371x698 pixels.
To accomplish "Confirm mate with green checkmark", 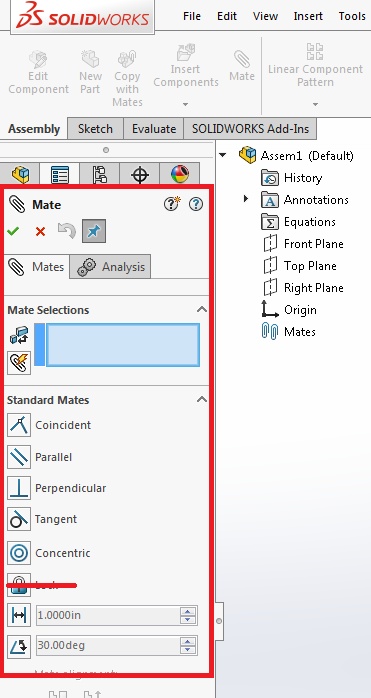I will click(13, 231).
